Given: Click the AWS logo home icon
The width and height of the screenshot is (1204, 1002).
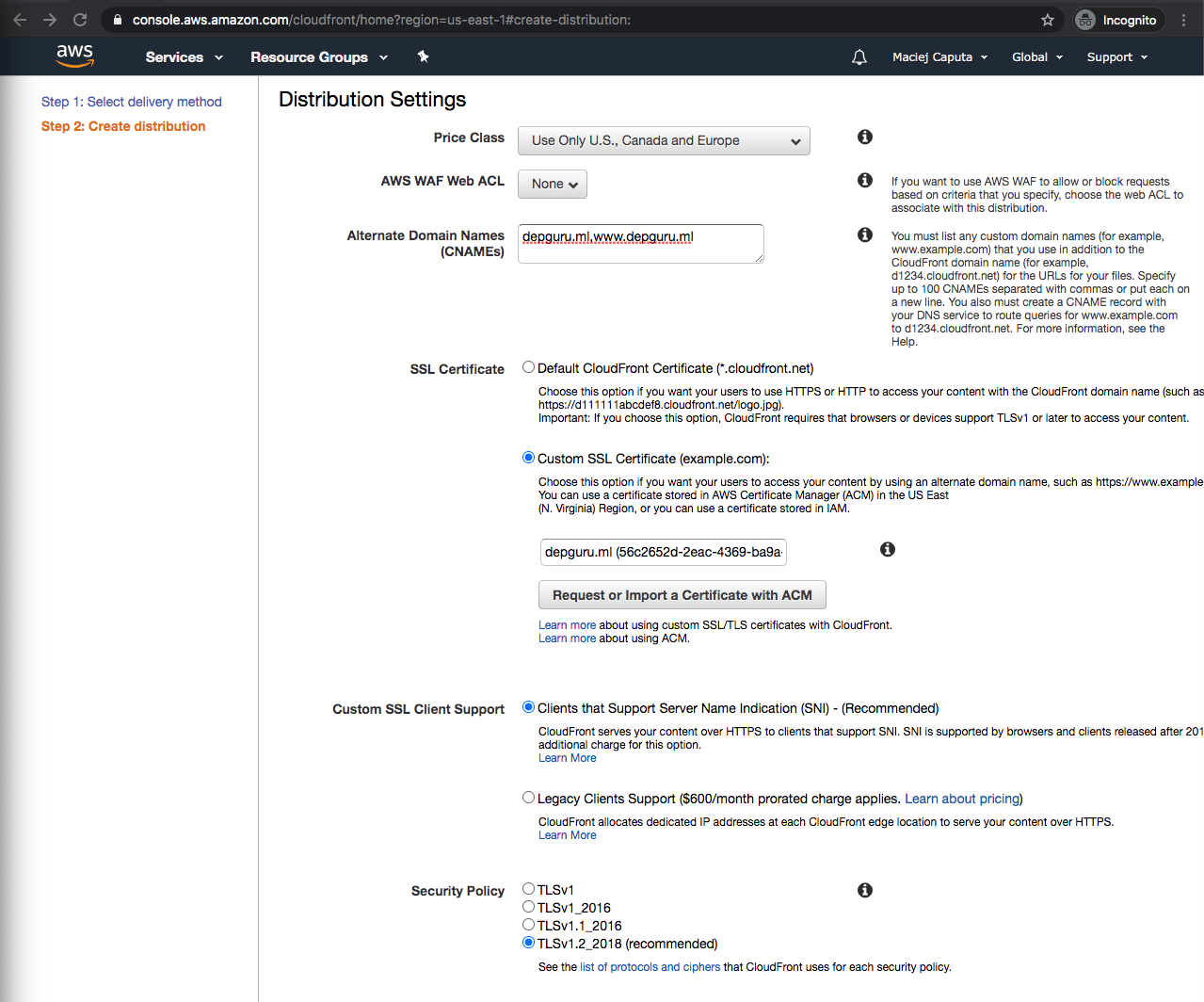Looking at the screenshot, I should (x=74, y=56).
